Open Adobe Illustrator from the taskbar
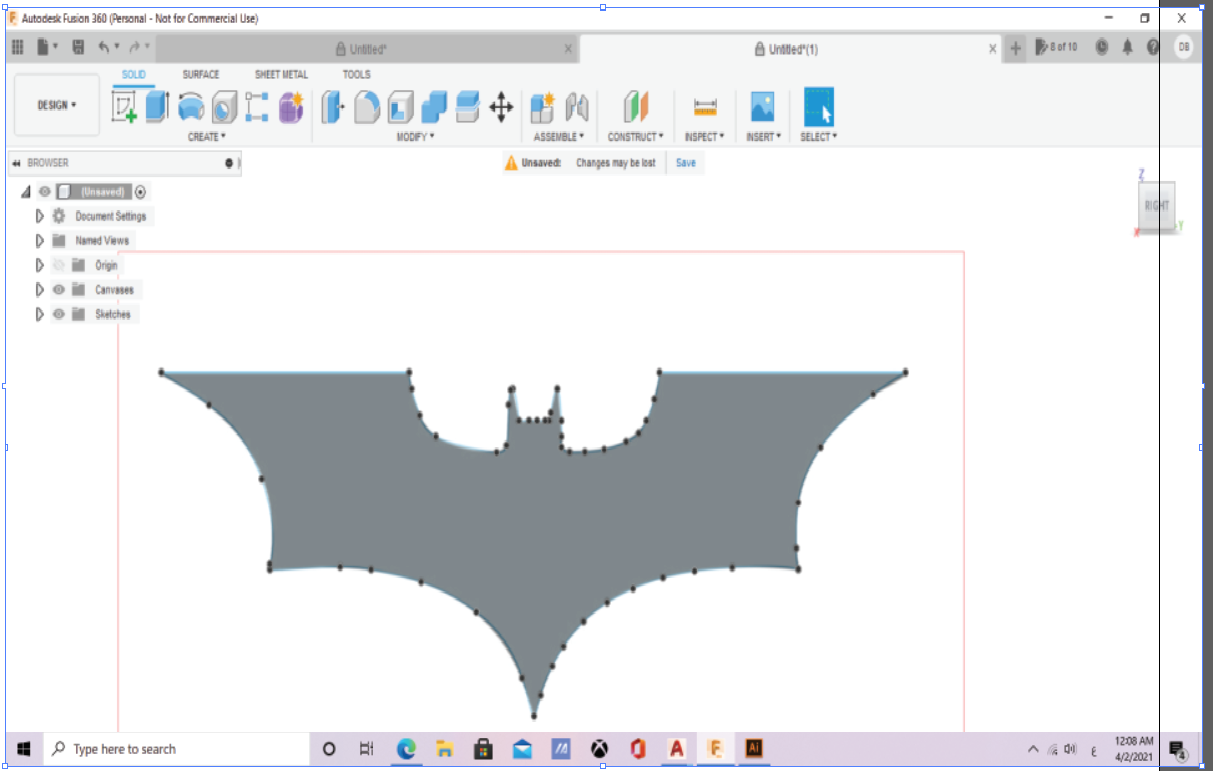The height and width of the screenshot is (771, 1213). 754,748
